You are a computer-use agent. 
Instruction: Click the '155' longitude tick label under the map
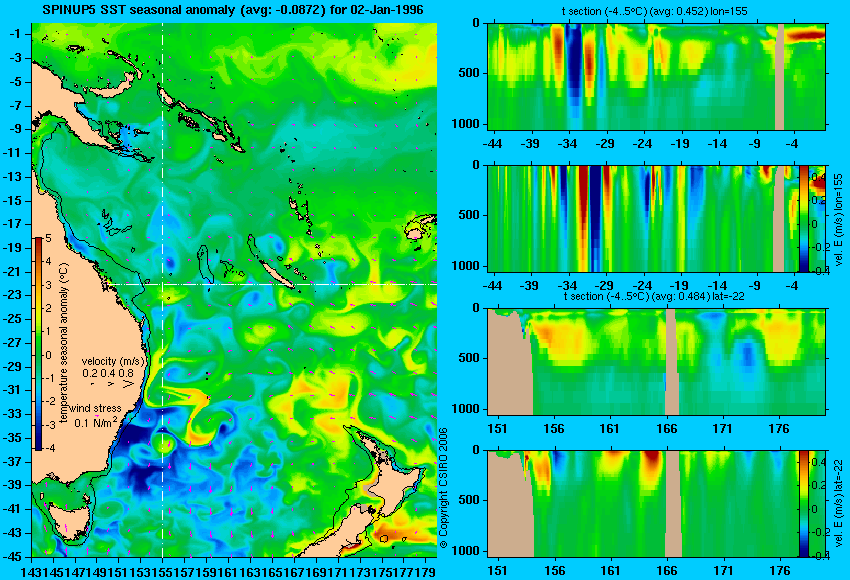coord(163,572)
